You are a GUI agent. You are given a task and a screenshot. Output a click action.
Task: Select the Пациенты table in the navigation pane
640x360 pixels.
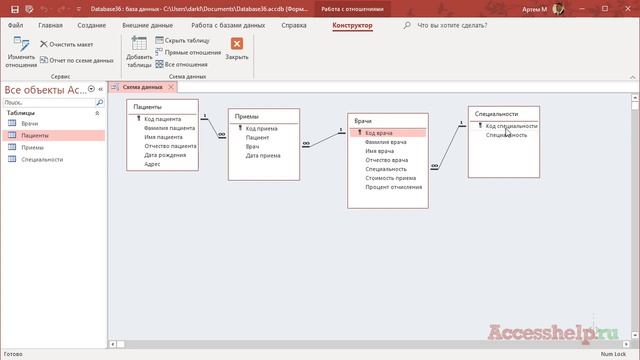54,136
